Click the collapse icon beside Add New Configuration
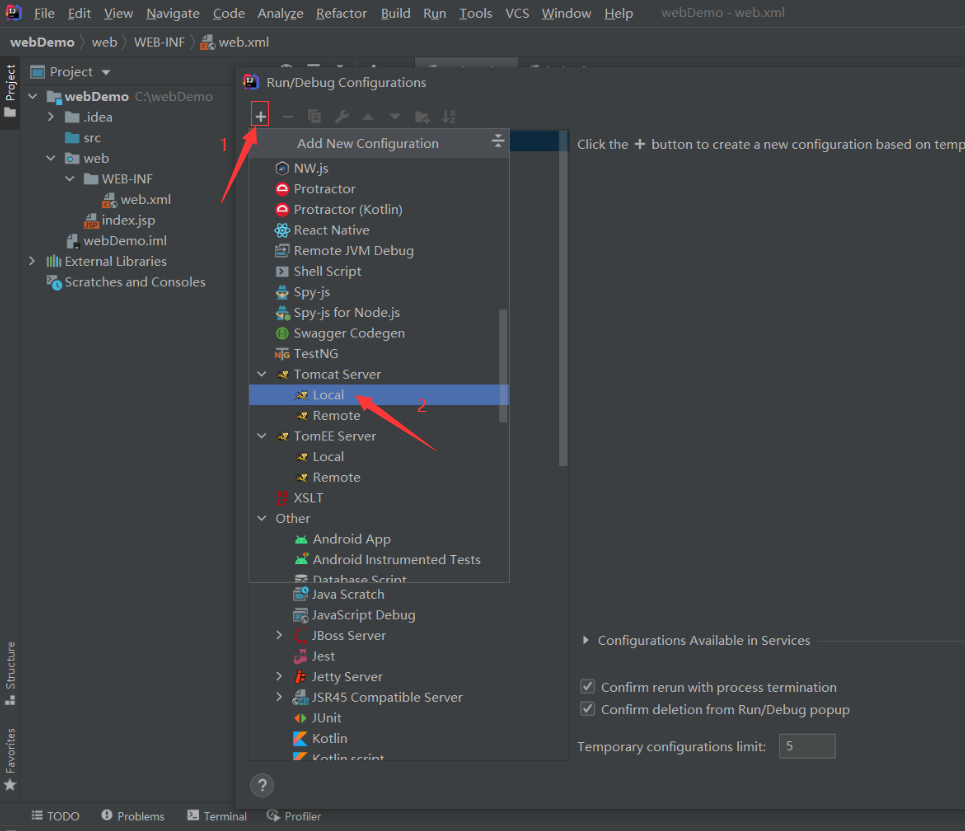Viewport: 965px width, 831px height. pos(498,141)
